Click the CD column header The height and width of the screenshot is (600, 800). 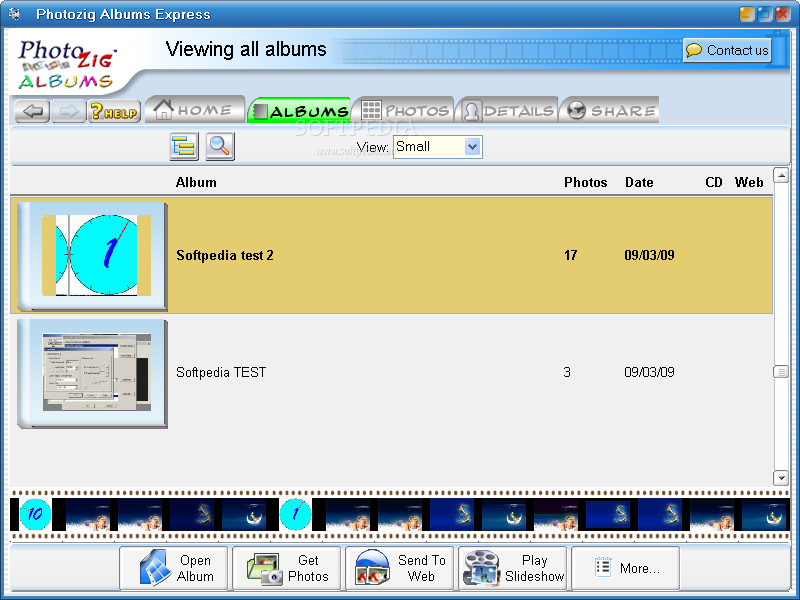coord(714,182)
